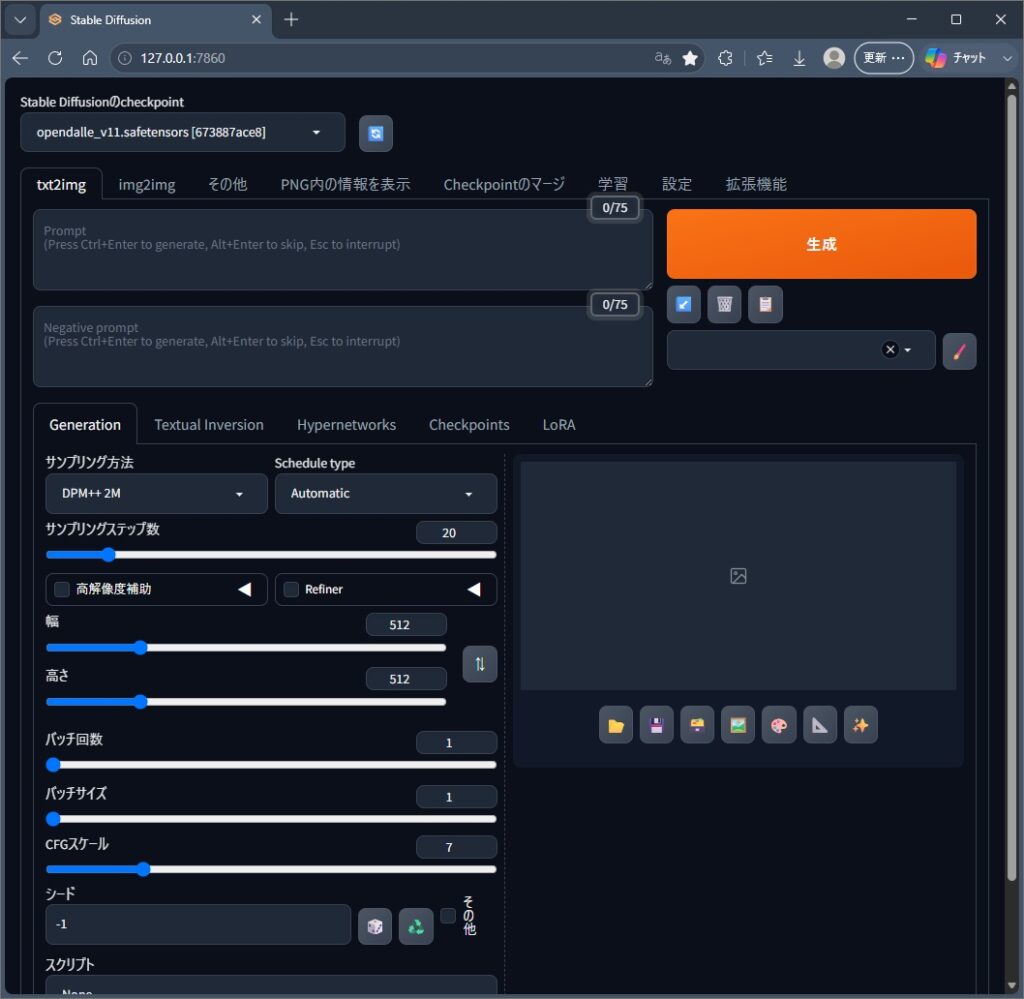
Task: Click the site information icon
Action: 124,58
